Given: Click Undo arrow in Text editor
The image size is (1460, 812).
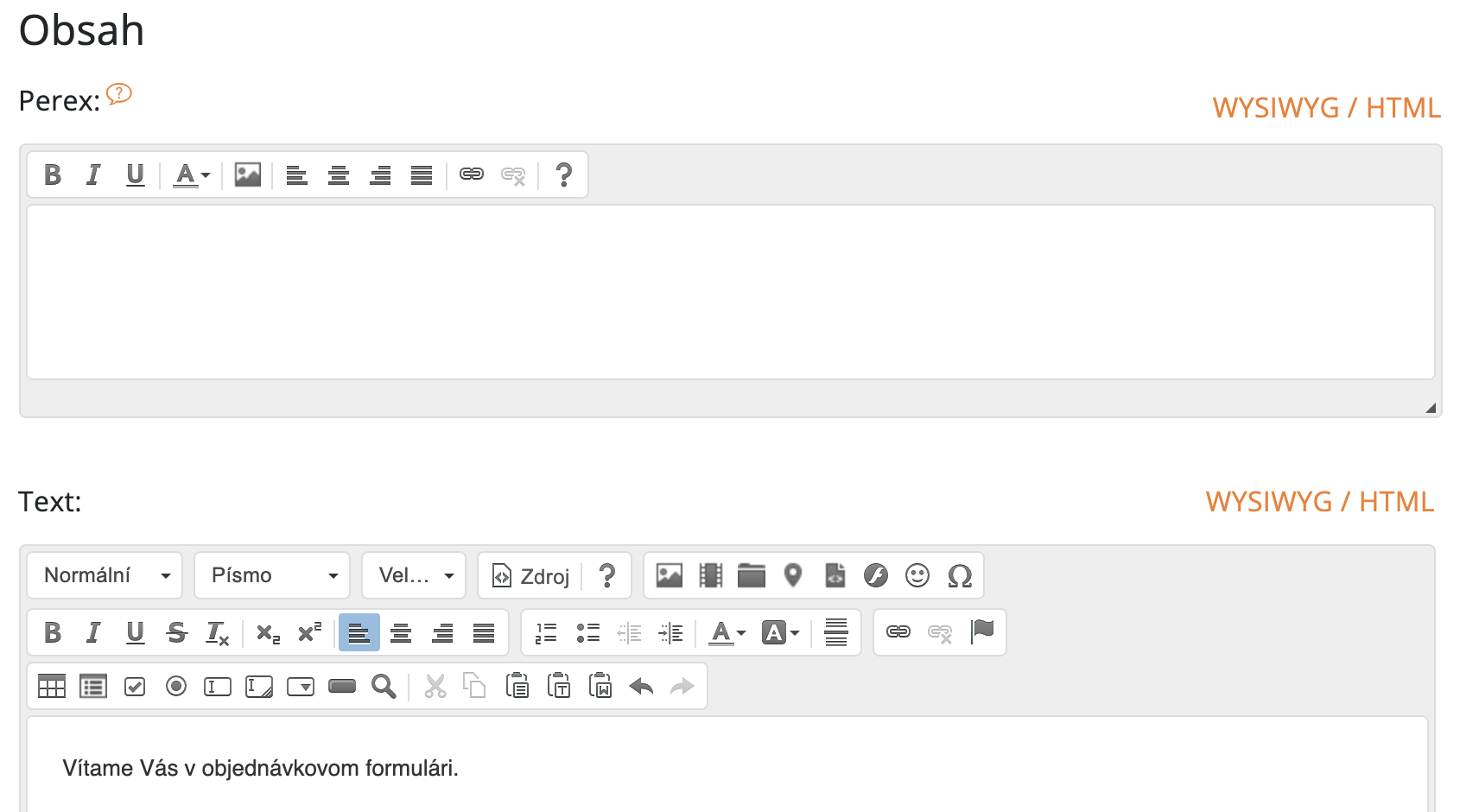Looking at the screenshot, I should (x=641, y=687).
